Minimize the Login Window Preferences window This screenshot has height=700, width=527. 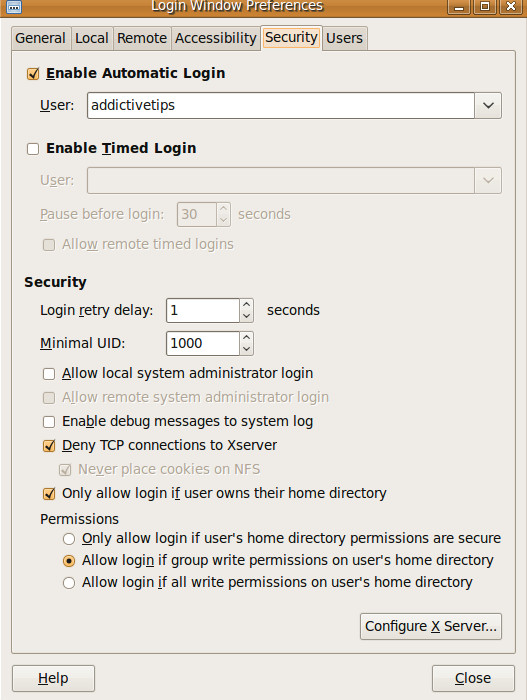(459, 6)
